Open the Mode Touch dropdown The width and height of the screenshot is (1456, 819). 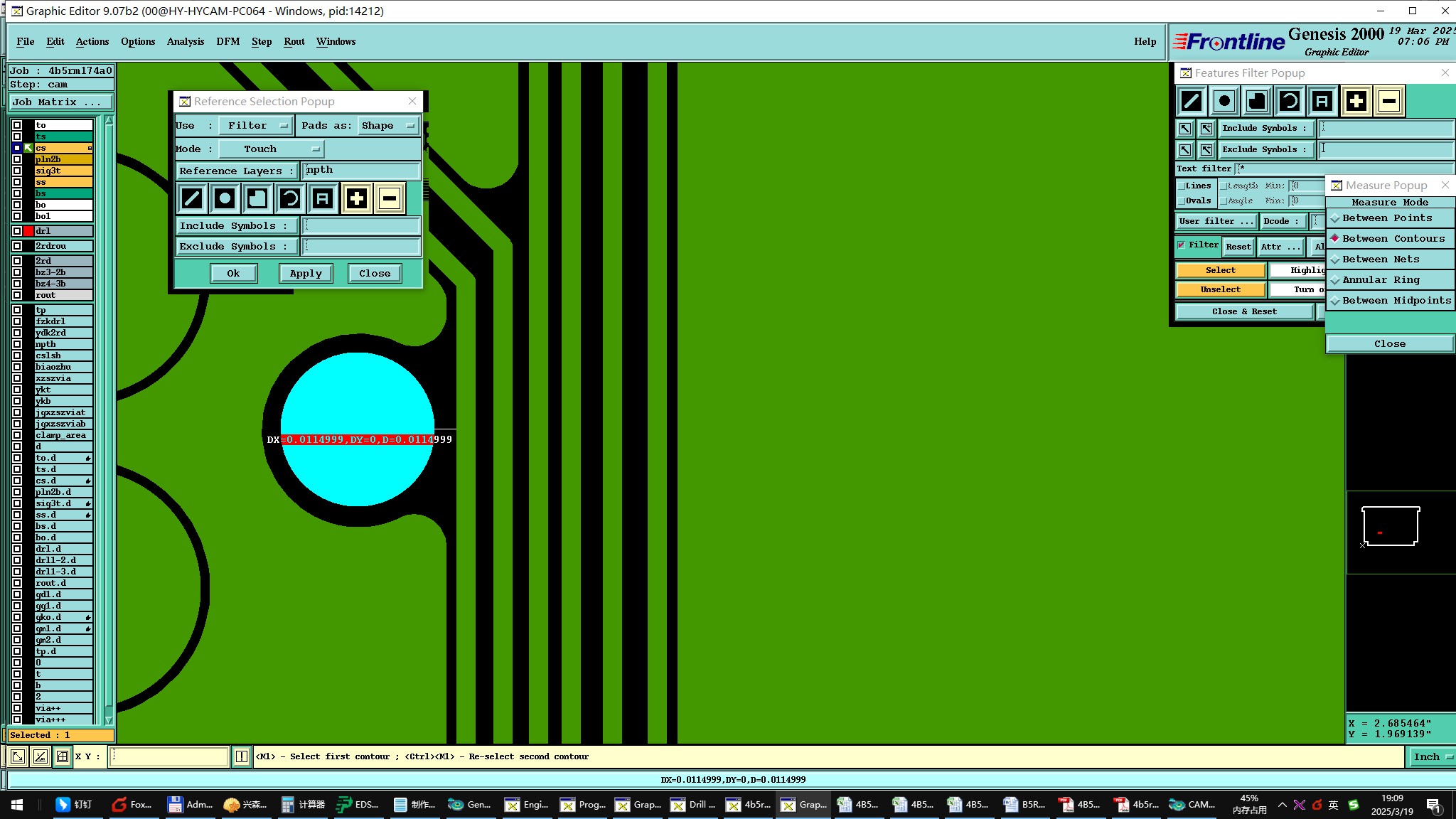(270, 149)
